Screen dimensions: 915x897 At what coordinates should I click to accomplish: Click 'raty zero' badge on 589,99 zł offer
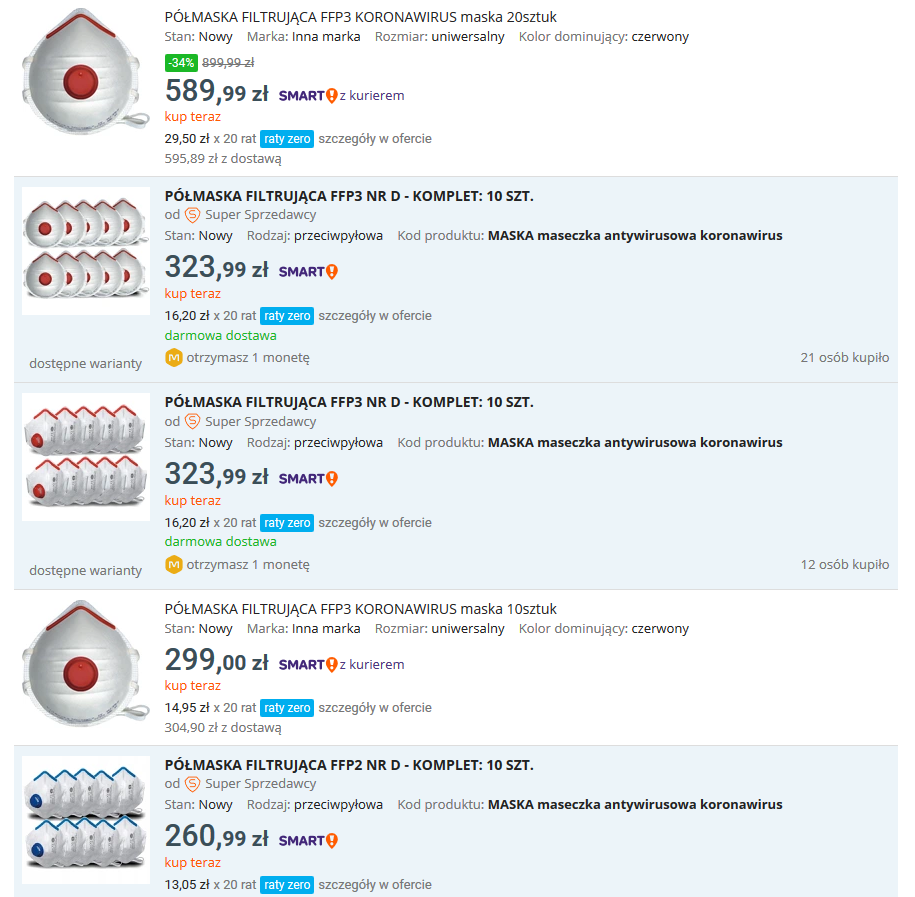[x=287, y=139]
